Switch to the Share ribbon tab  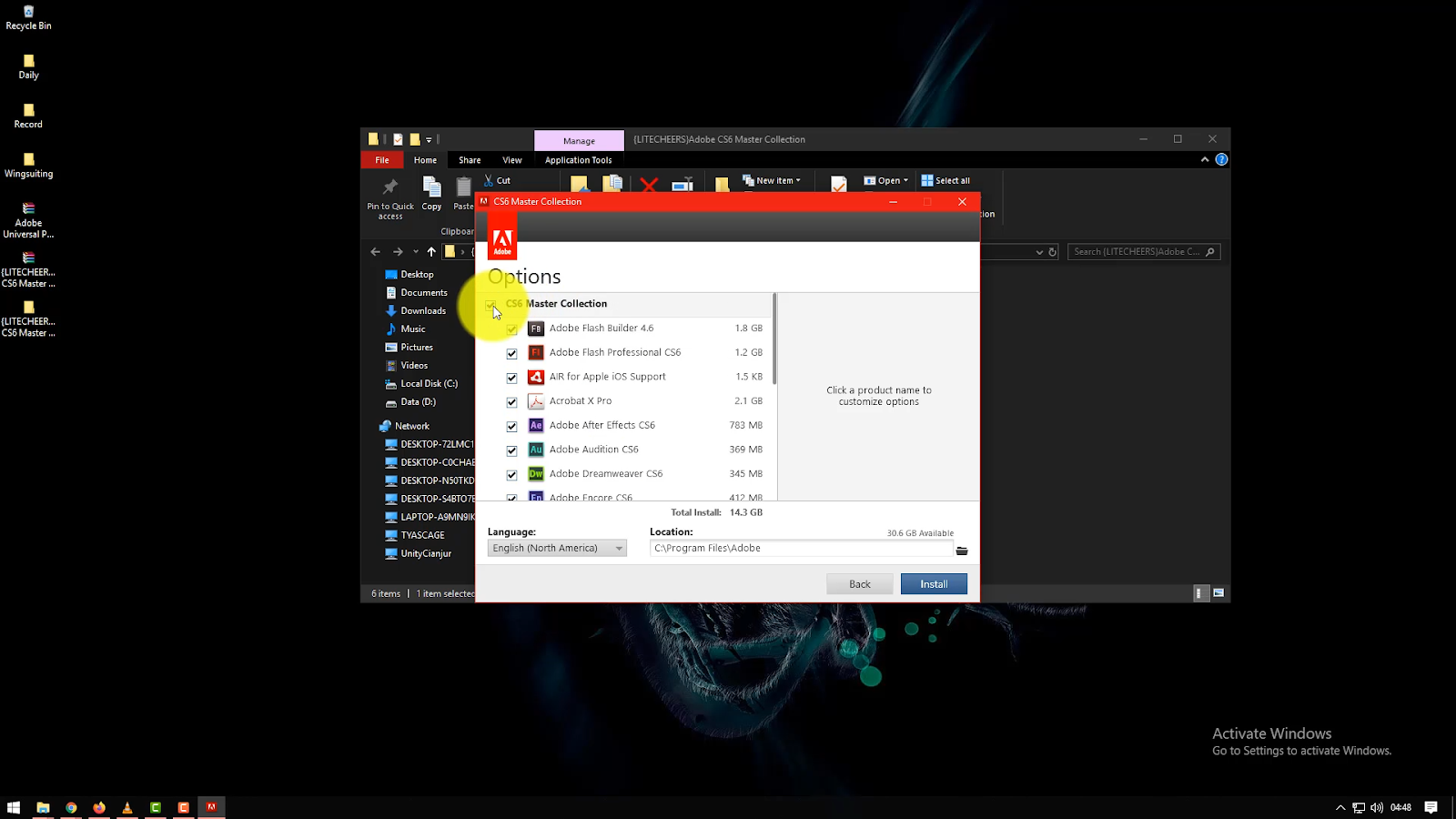point(470,160)
